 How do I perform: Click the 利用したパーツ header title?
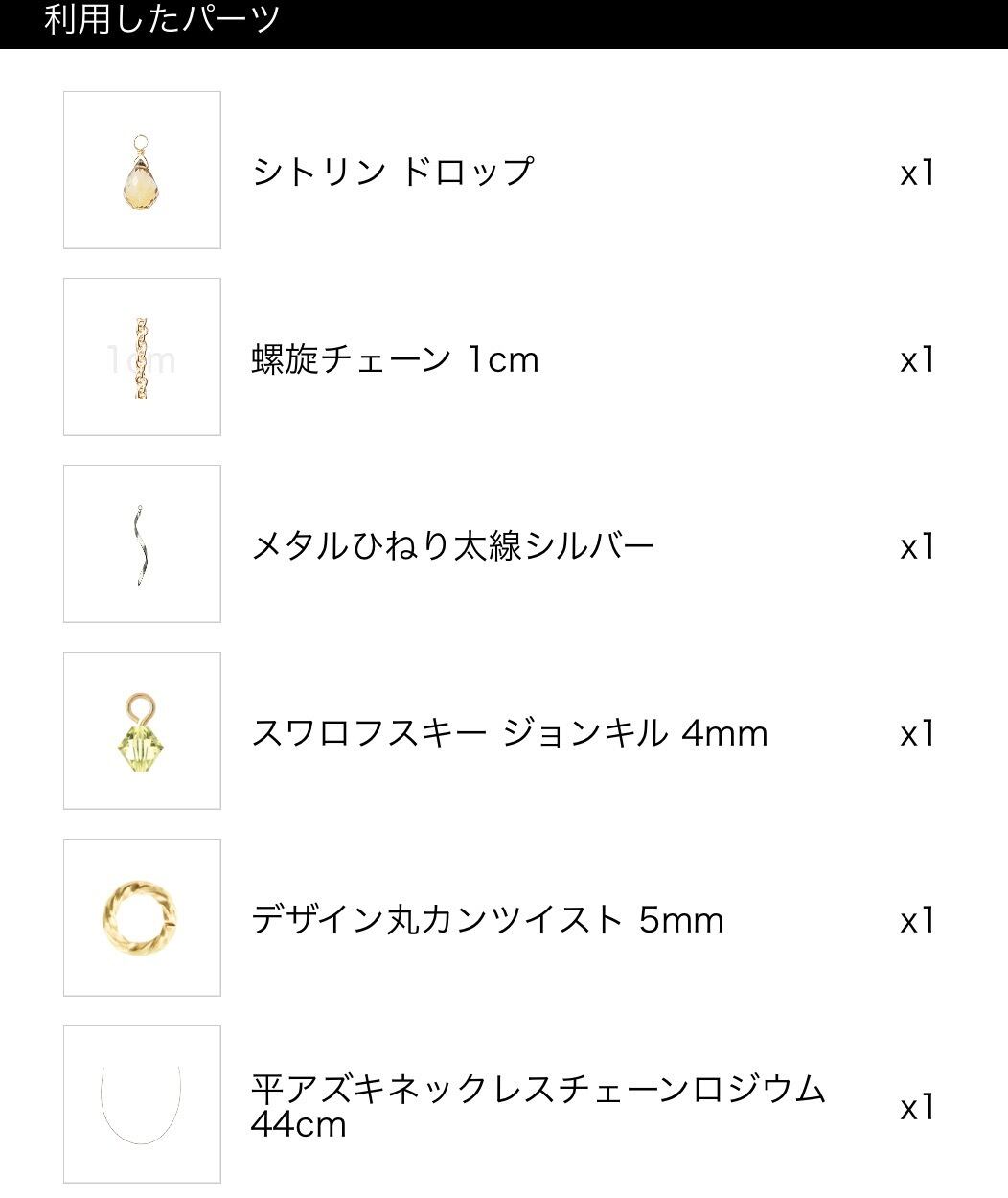[162, 20]
